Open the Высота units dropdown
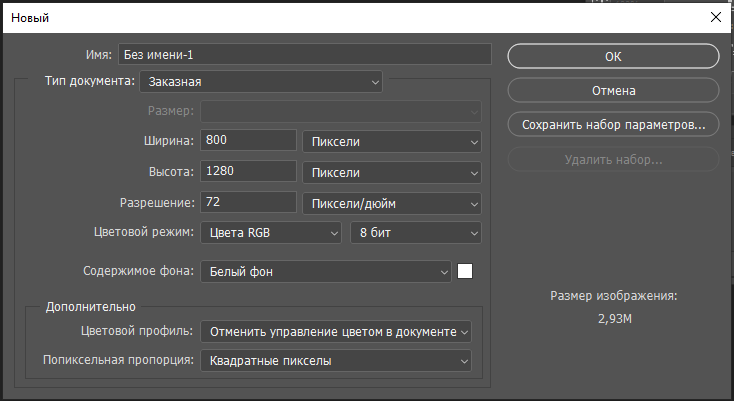Screen dimensions: 734x401 pos(392,172)
